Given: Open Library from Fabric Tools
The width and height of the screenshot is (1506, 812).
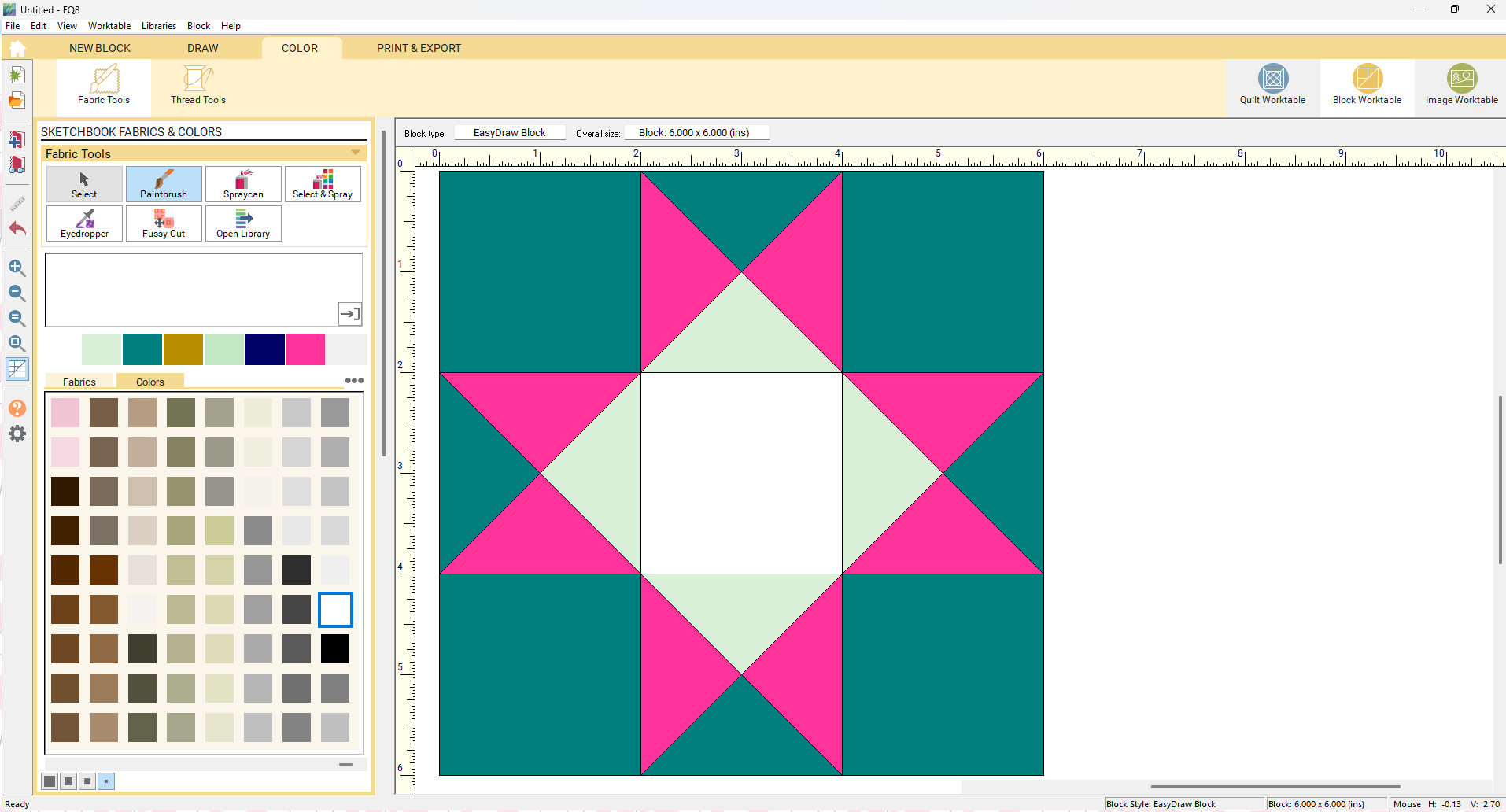Looking at the screenshot, I should point(243,223).
